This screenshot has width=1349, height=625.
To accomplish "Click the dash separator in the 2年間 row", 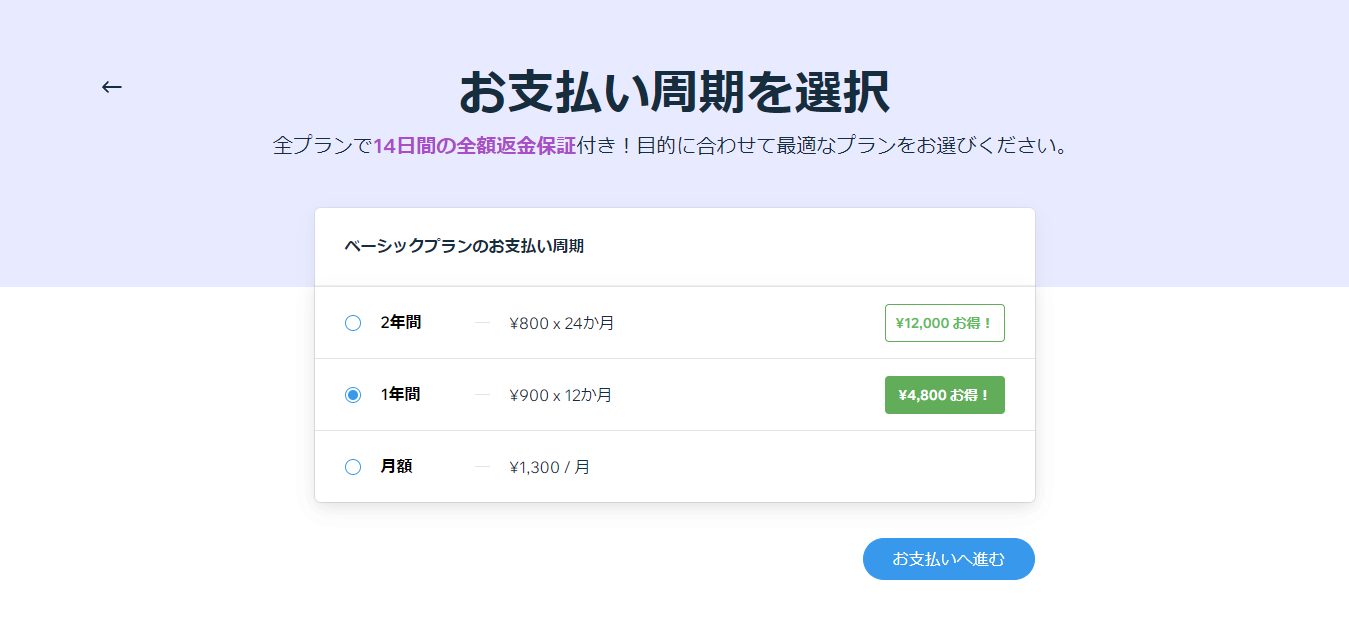I will click(x=482, y=323).
